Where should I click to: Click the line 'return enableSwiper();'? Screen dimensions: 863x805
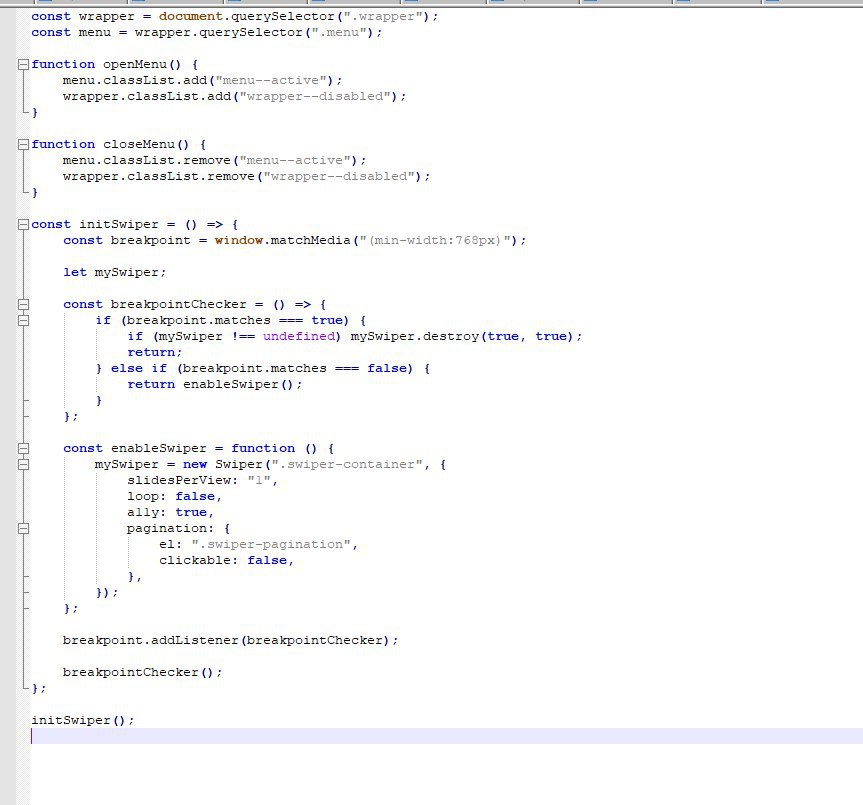click(215, 384)
